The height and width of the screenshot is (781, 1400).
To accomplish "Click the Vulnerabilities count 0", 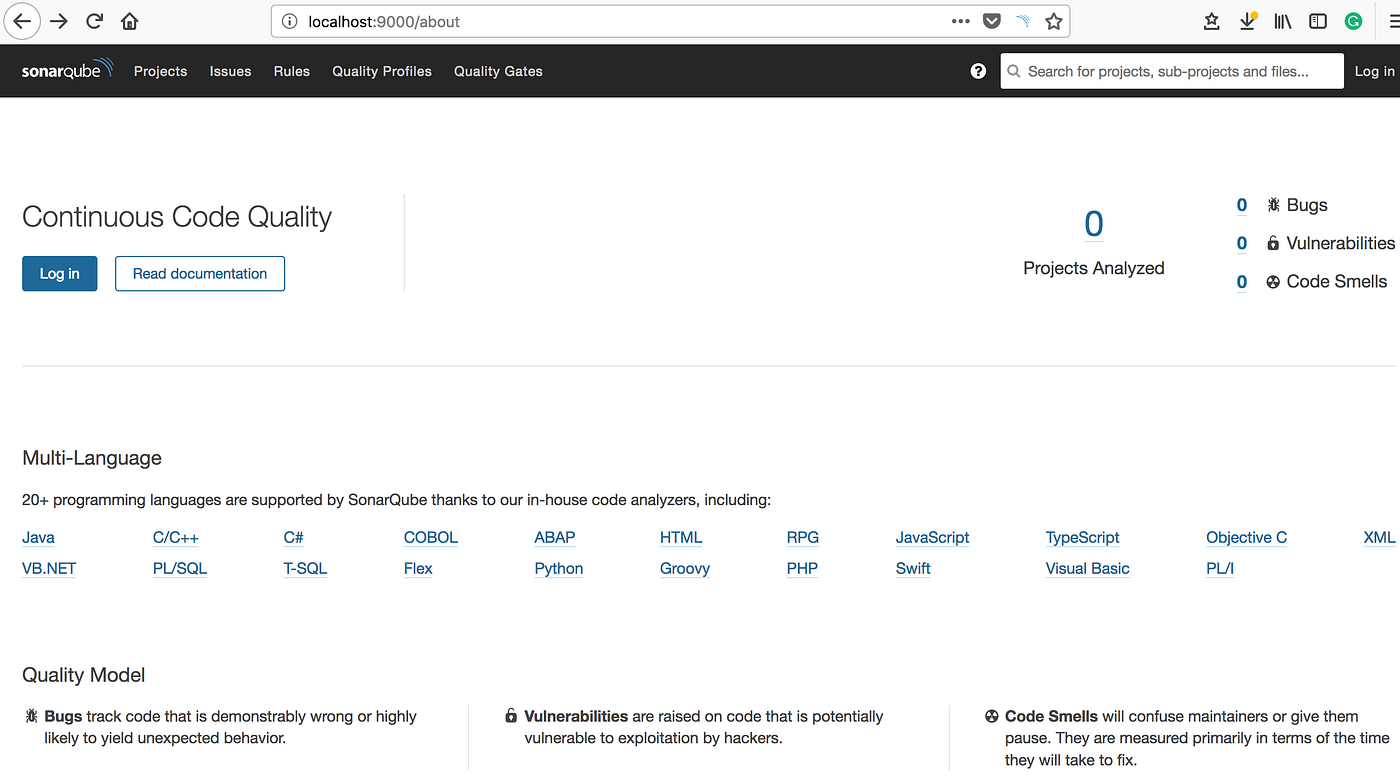I will pyautogui.click(x=1242, y=243).
